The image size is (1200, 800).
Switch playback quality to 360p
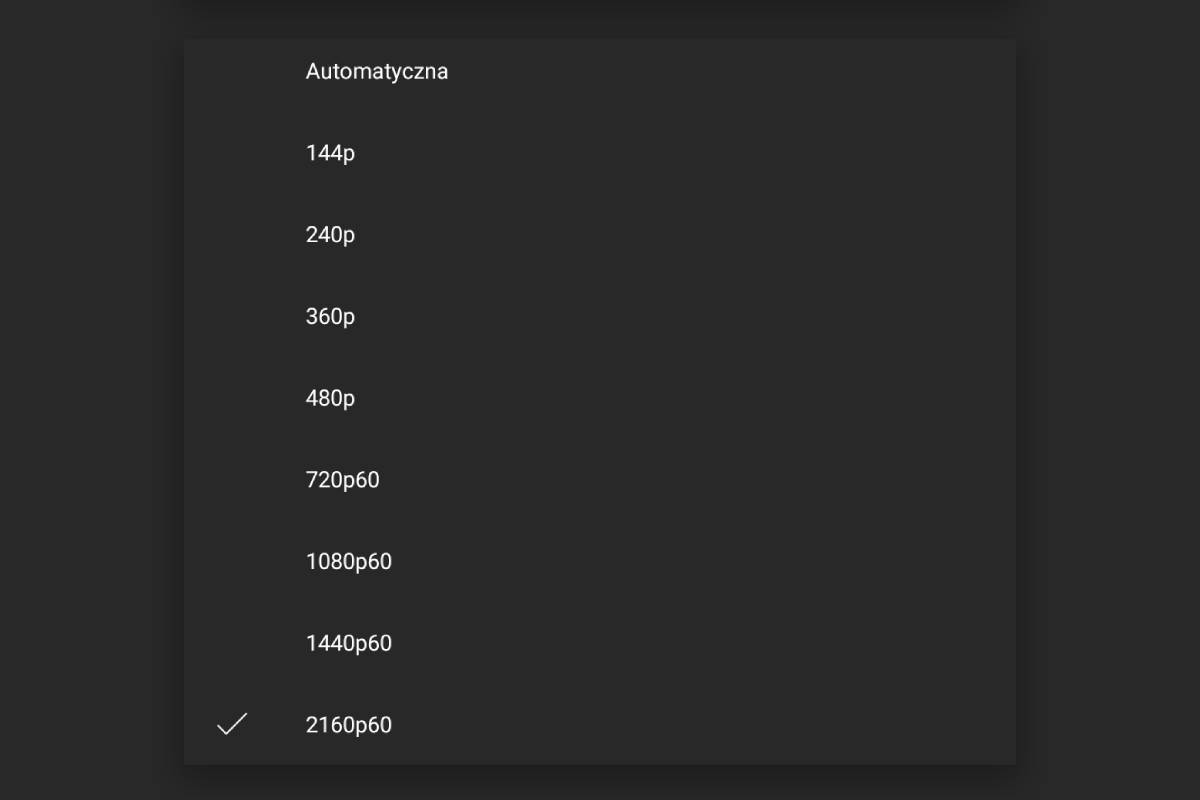coord(600,317)
